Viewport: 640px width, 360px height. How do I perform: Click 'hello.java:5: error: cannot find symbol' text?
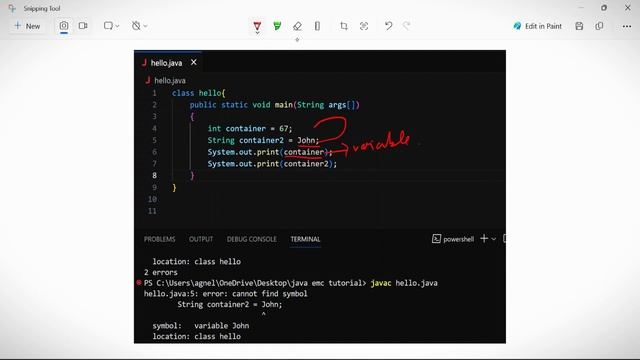coord(226,294)
